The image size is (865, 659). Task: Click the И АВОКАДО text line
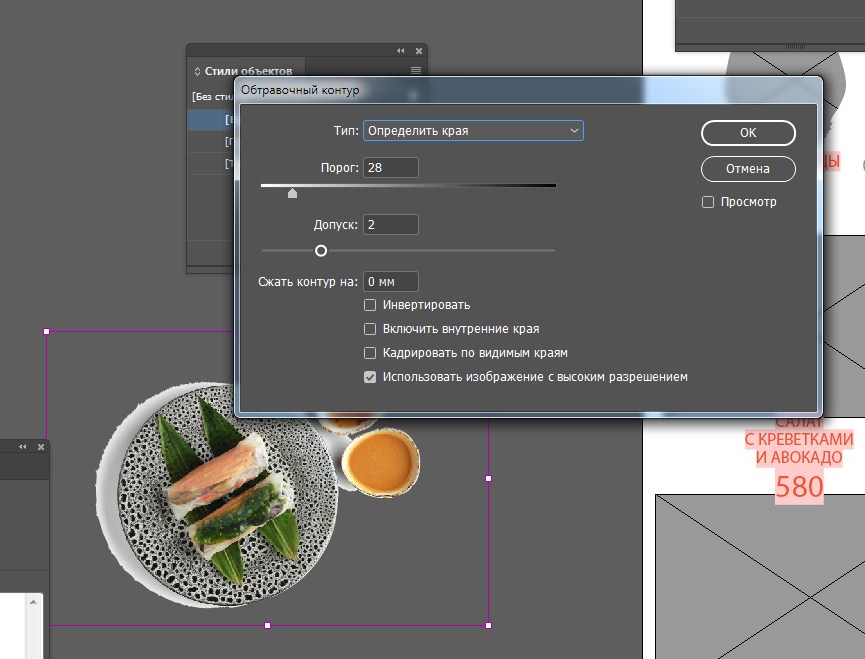tap(799, 458)
